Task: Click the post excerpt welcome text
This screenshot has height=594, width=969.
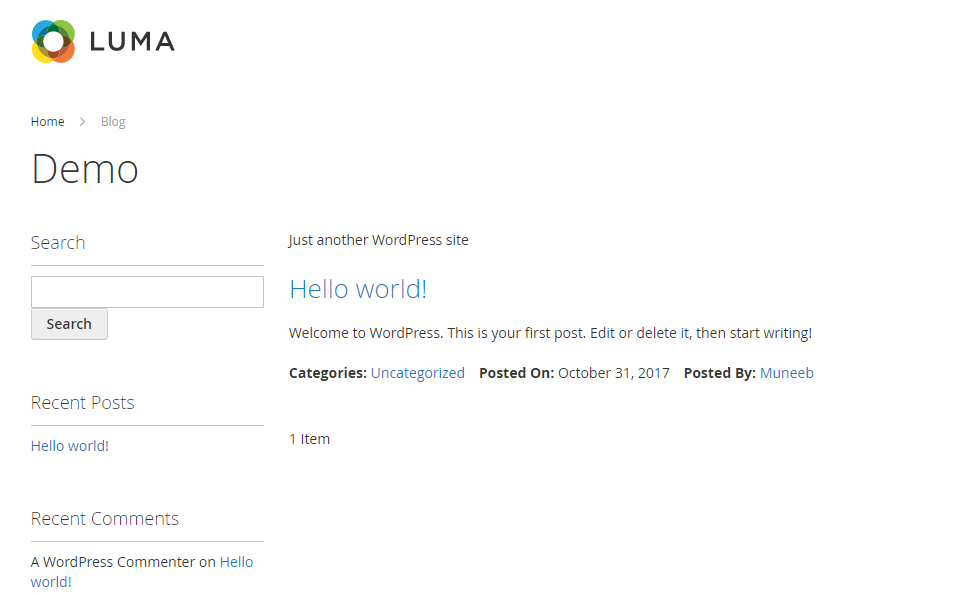Action: click(550, 333)
